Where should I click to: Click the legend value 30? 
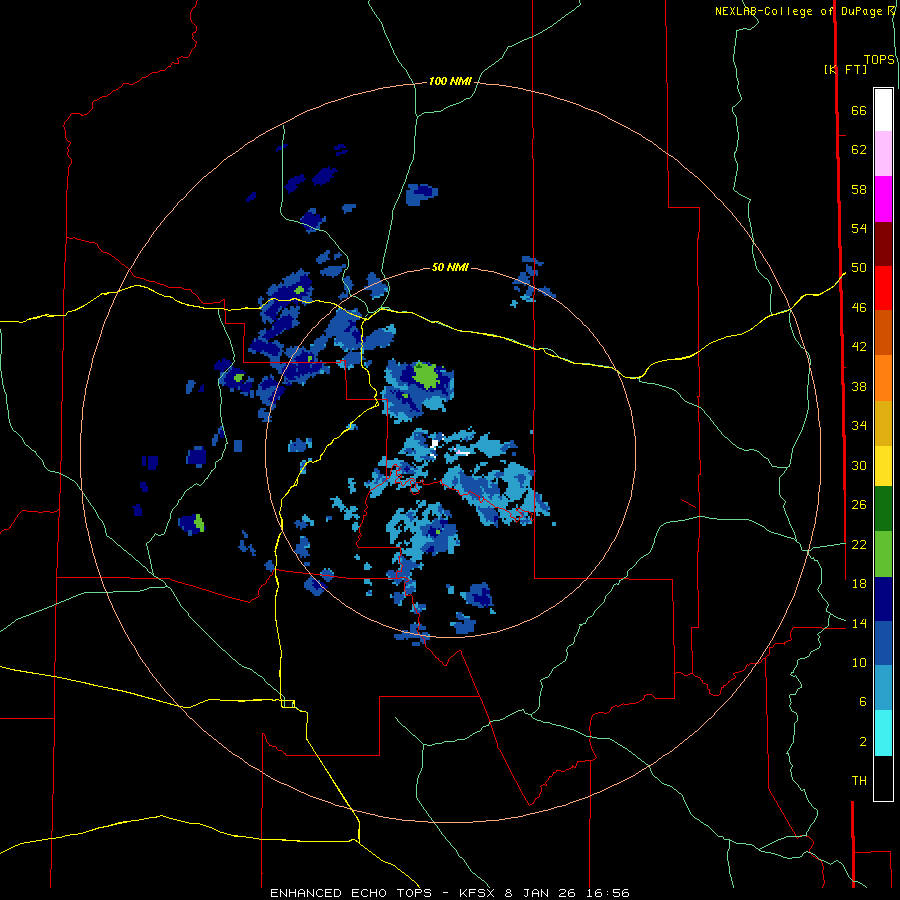click(859, 465)
